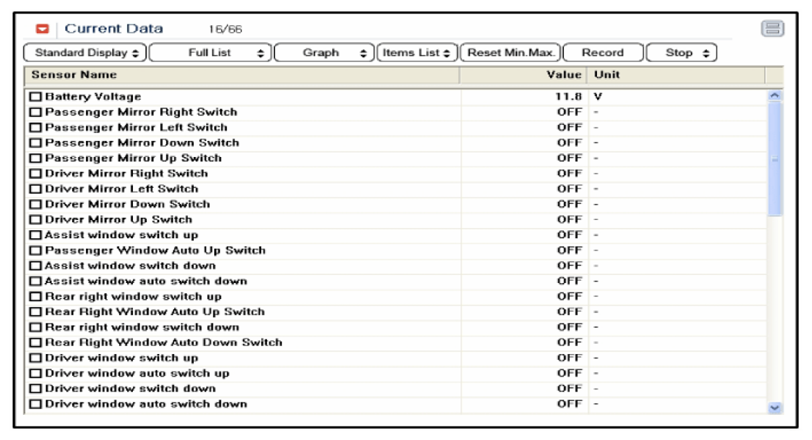
Task: Tick the Driver Mirror Up Switch checkbox
Action: pos(36,220)
